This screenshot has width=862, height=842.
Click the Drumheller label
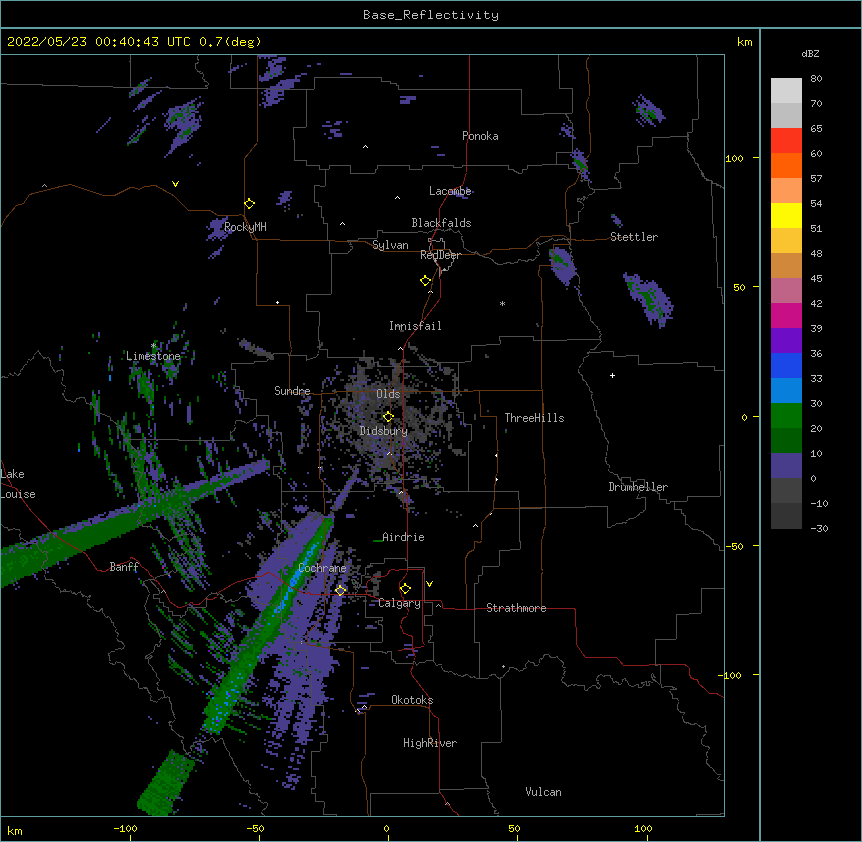click(638, 487)
